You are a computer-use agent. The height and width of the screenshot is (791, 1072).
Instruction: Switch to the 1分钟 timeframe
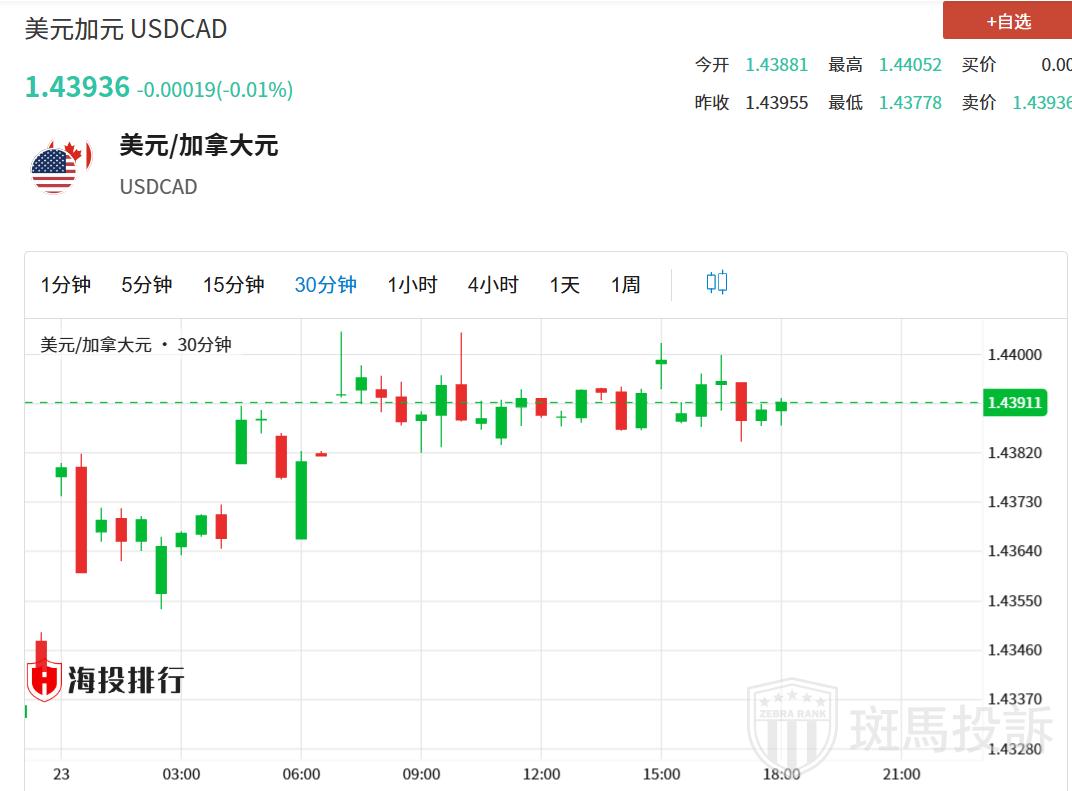point(66,285)
